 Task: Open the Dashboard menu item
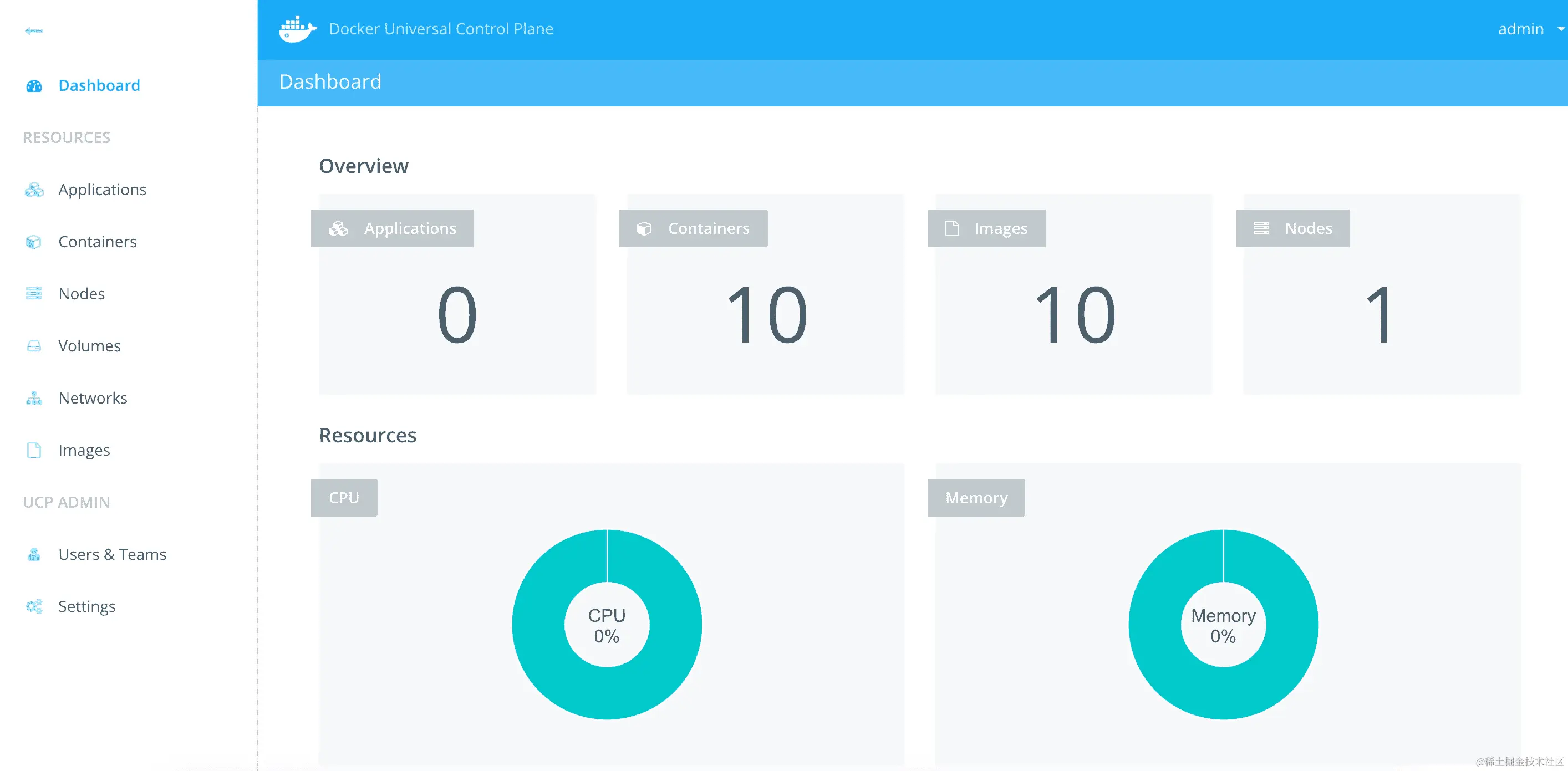click(99, 85)
